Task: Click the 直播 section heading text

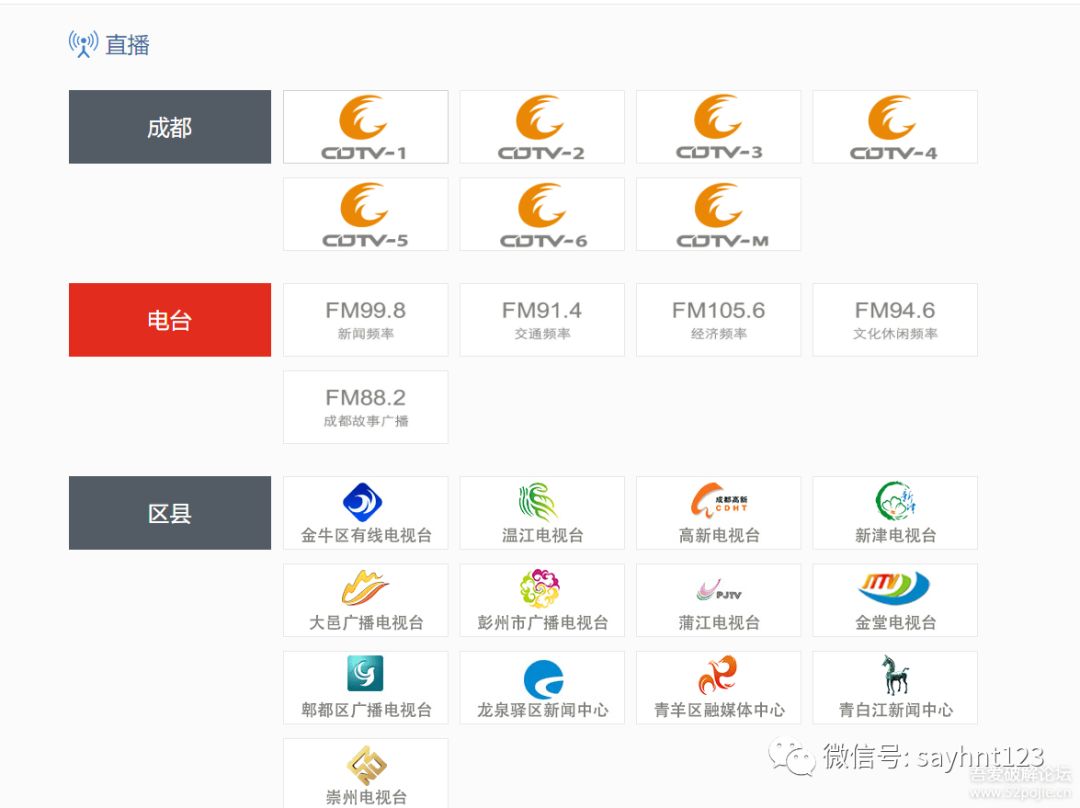Action: point(127,45)
